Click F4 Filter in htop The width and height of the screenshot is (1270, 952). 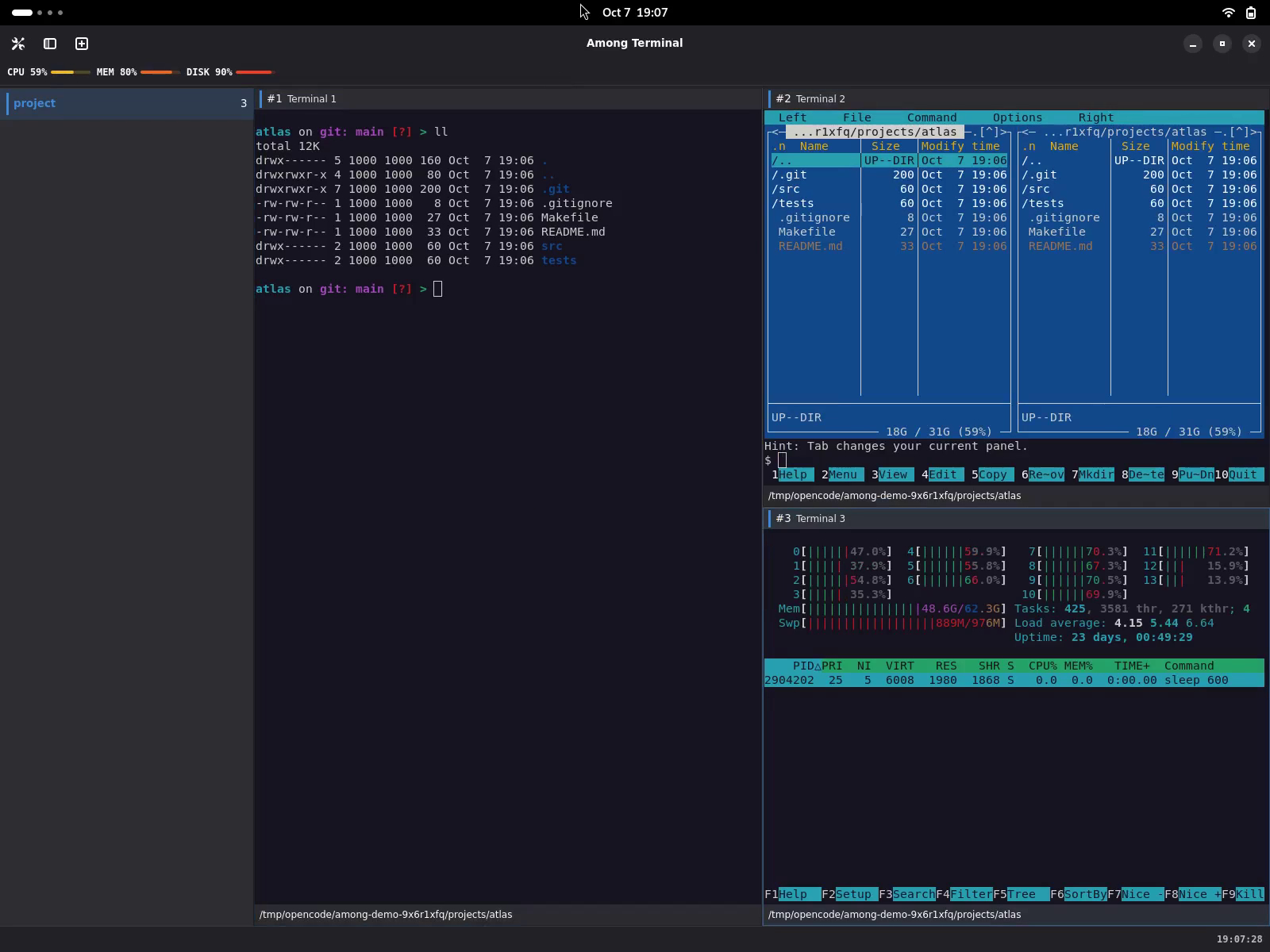click(964, 894)
